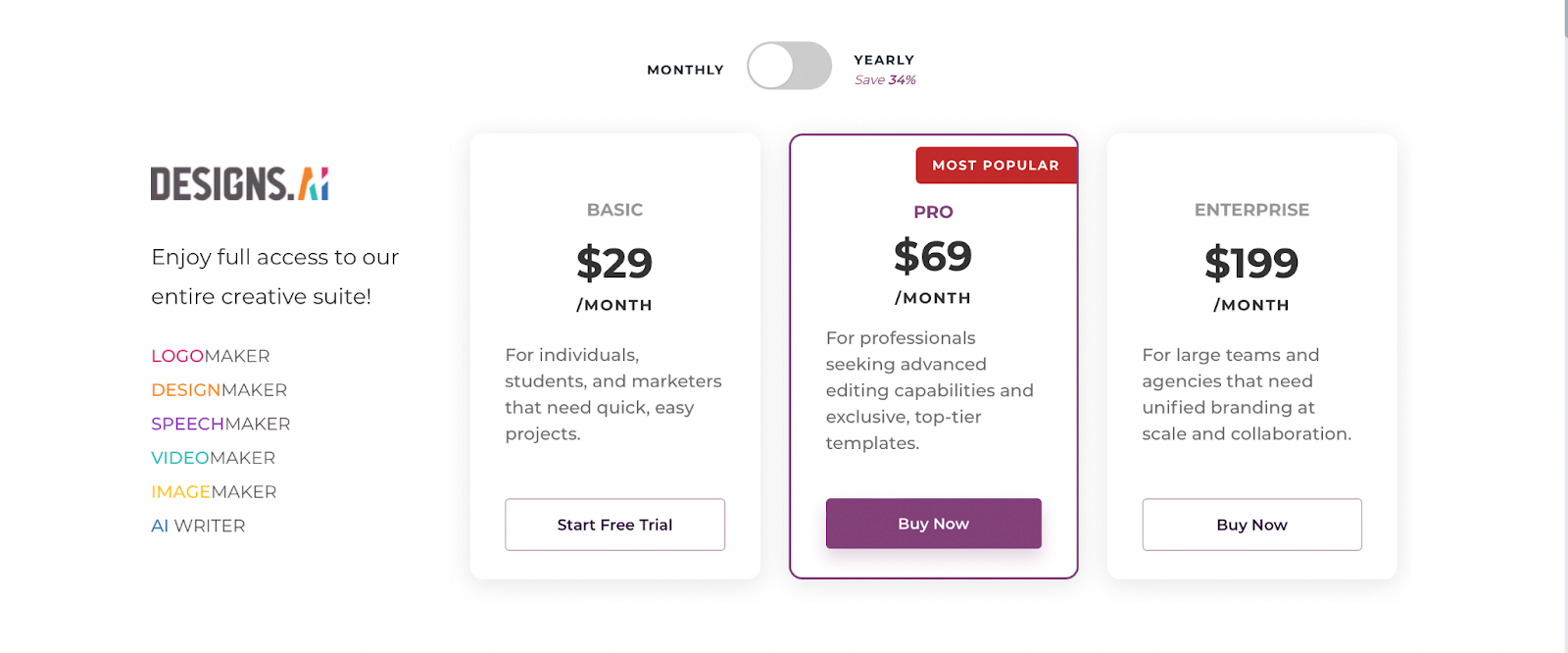Select the PRO plan heading
Image resolution: width=1568 pixels, height=653 pixels.
[x=933, y=212]
